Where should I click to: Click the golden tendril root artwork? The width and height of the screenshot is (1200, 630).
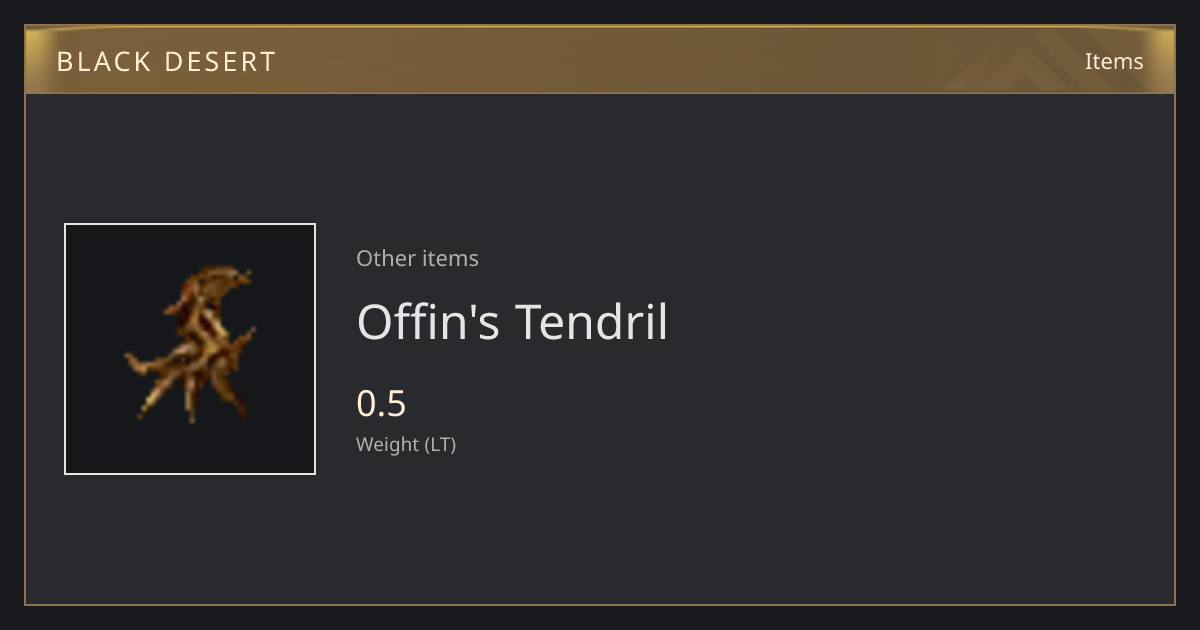[190, 342]
